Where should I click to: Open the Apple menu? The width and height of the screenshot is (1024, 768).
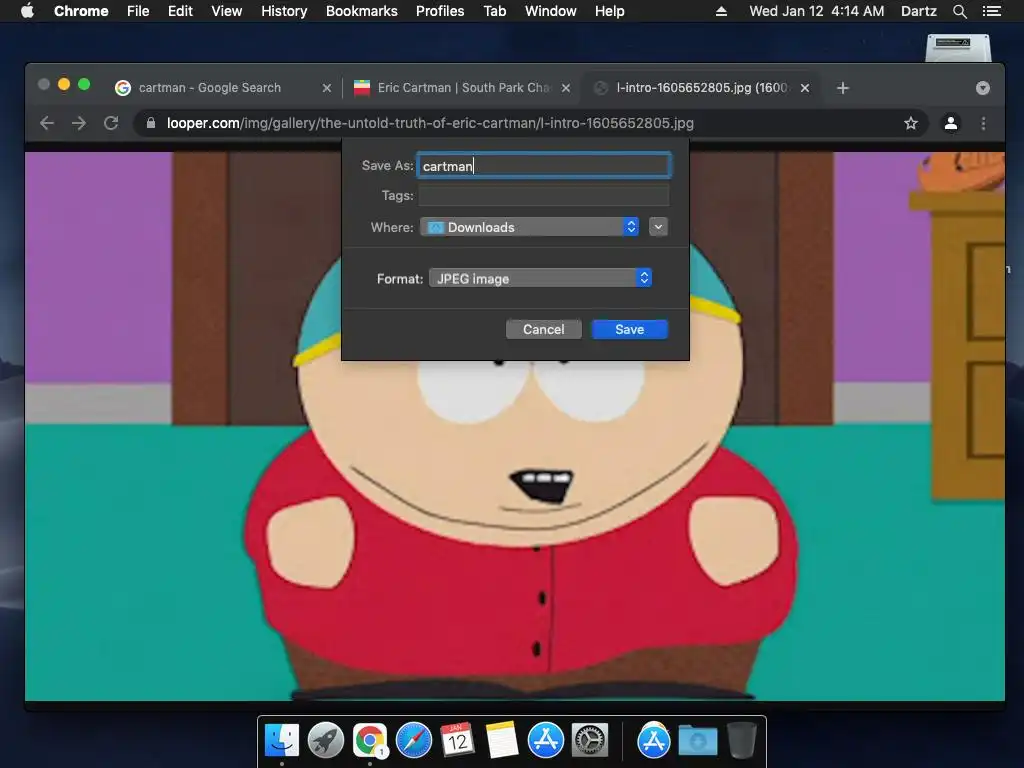pos(27,11)
